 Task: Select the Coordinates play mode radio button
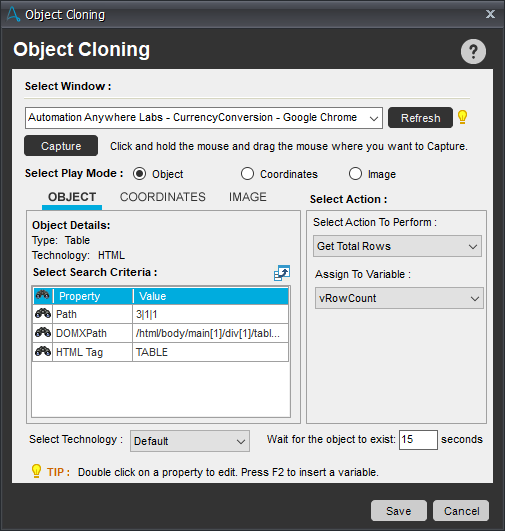(247, 174)
